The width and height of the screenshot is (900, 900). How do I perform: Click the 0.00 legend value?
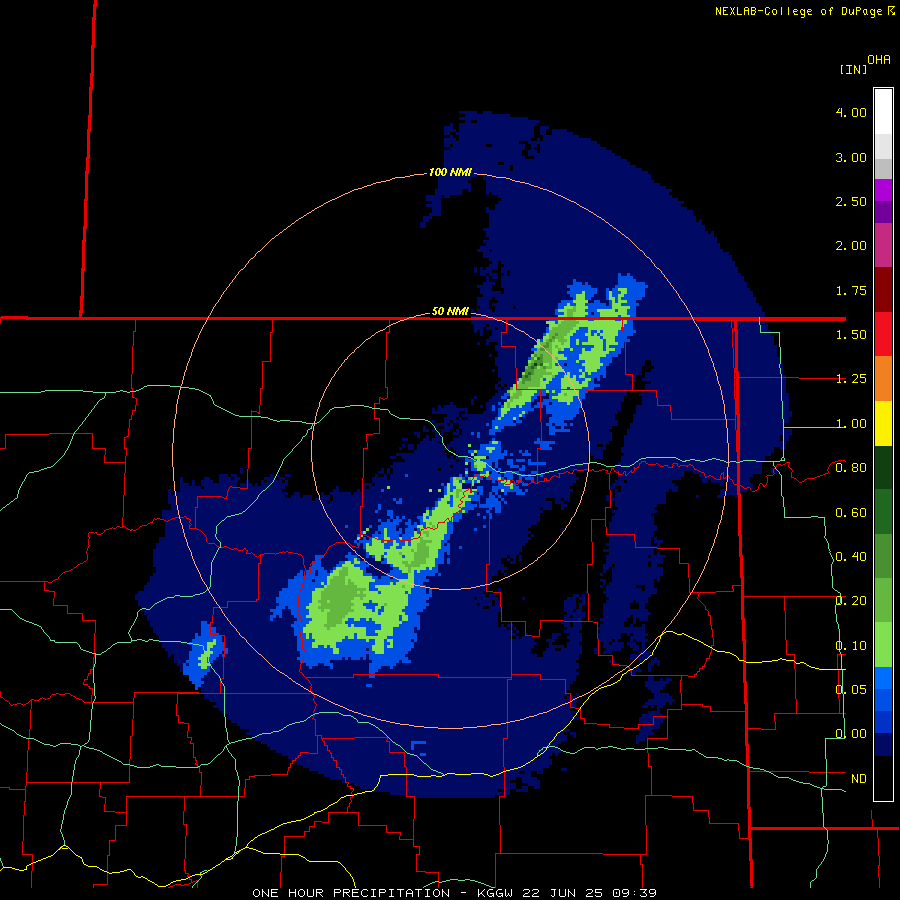(851, 734)
